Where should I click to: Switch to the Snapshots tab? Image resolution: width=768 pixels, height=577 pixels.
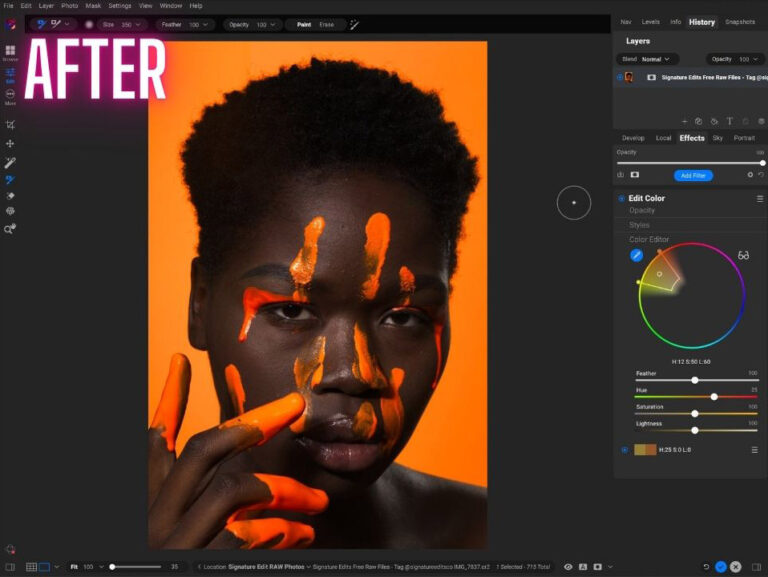point(740,22)
